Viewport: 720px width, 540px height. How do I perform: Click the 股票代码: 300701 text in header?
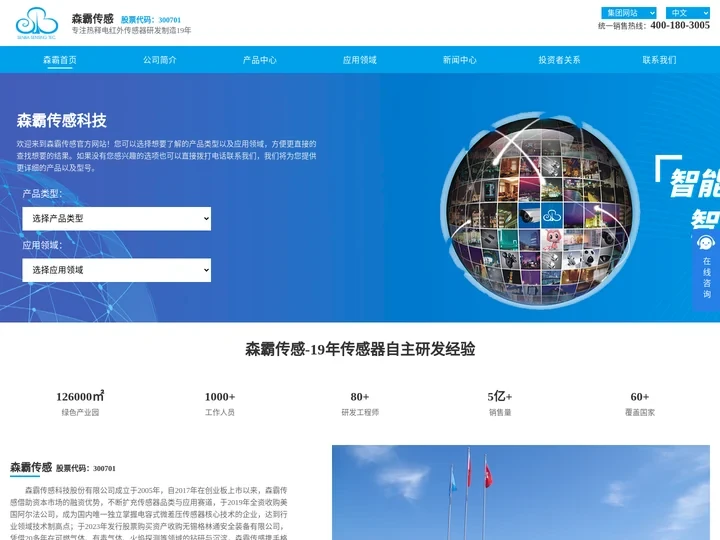[151, 20]
